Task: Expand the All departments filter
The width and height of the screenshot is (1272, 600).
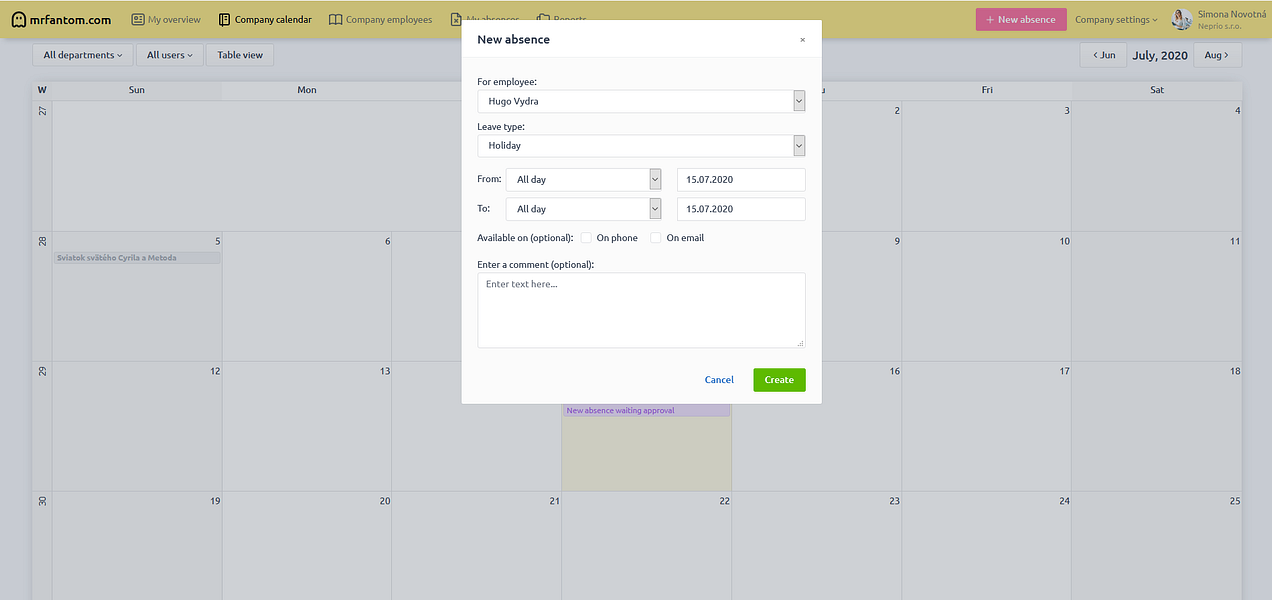Action: coord(83,55)
